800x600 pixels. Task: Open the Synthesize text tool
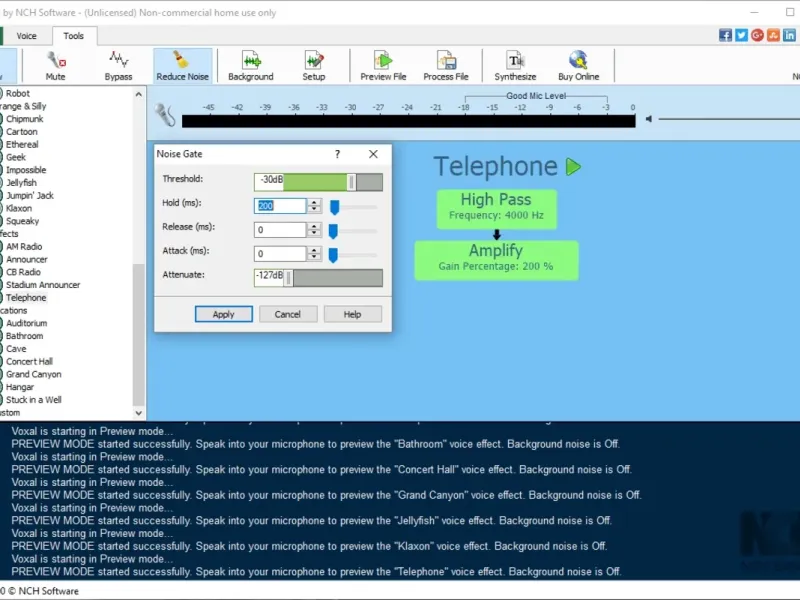(x=515, y=66)
